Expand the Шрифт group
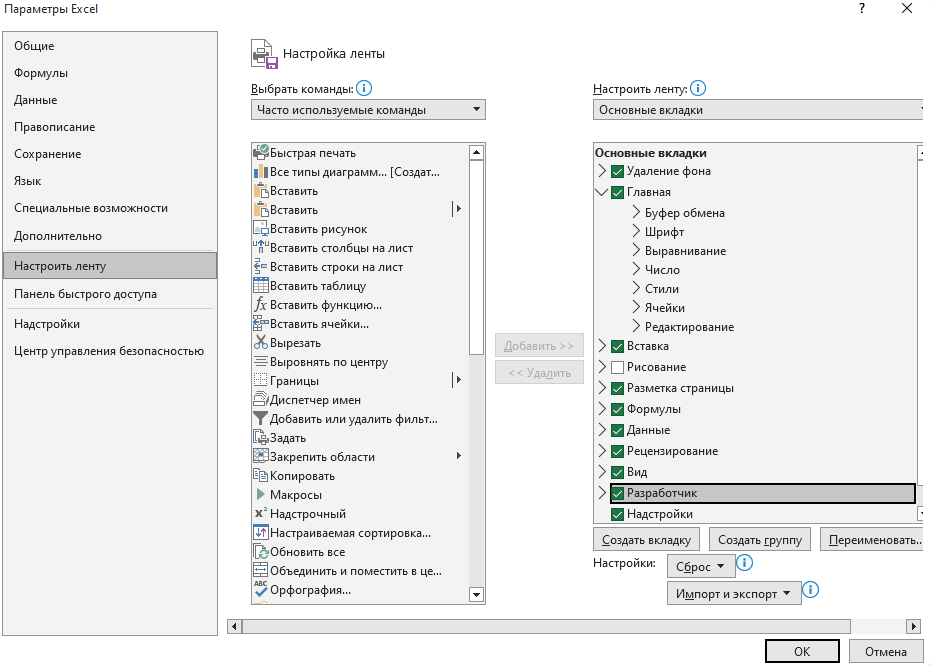 [636, 231]
